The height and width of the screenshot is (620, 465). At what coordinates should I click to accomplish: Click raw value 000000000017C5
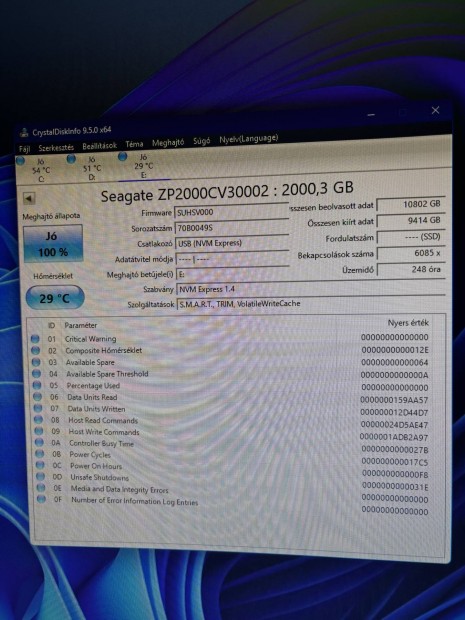coord(395,462)
